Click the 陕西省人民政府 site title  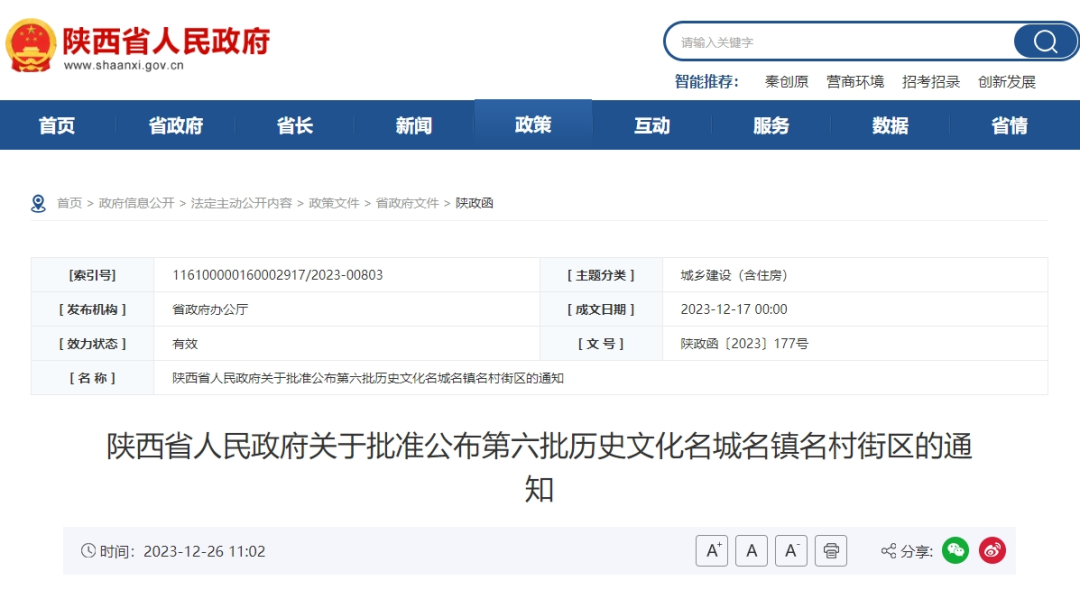tap(166, 41)
